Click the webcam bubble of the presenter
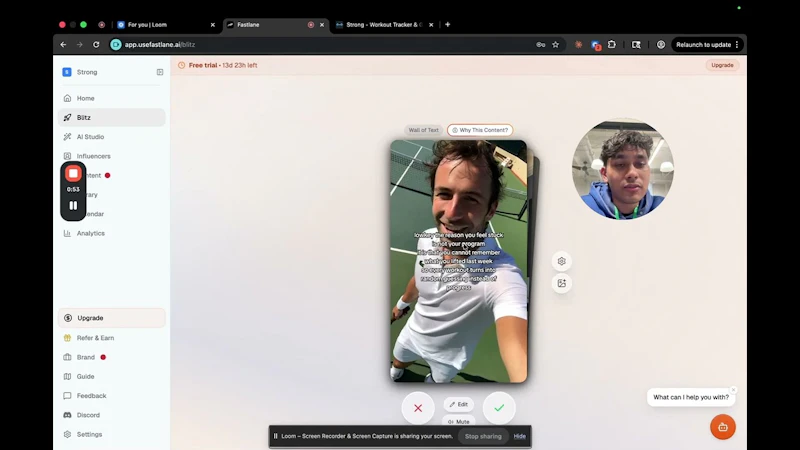 622,169
